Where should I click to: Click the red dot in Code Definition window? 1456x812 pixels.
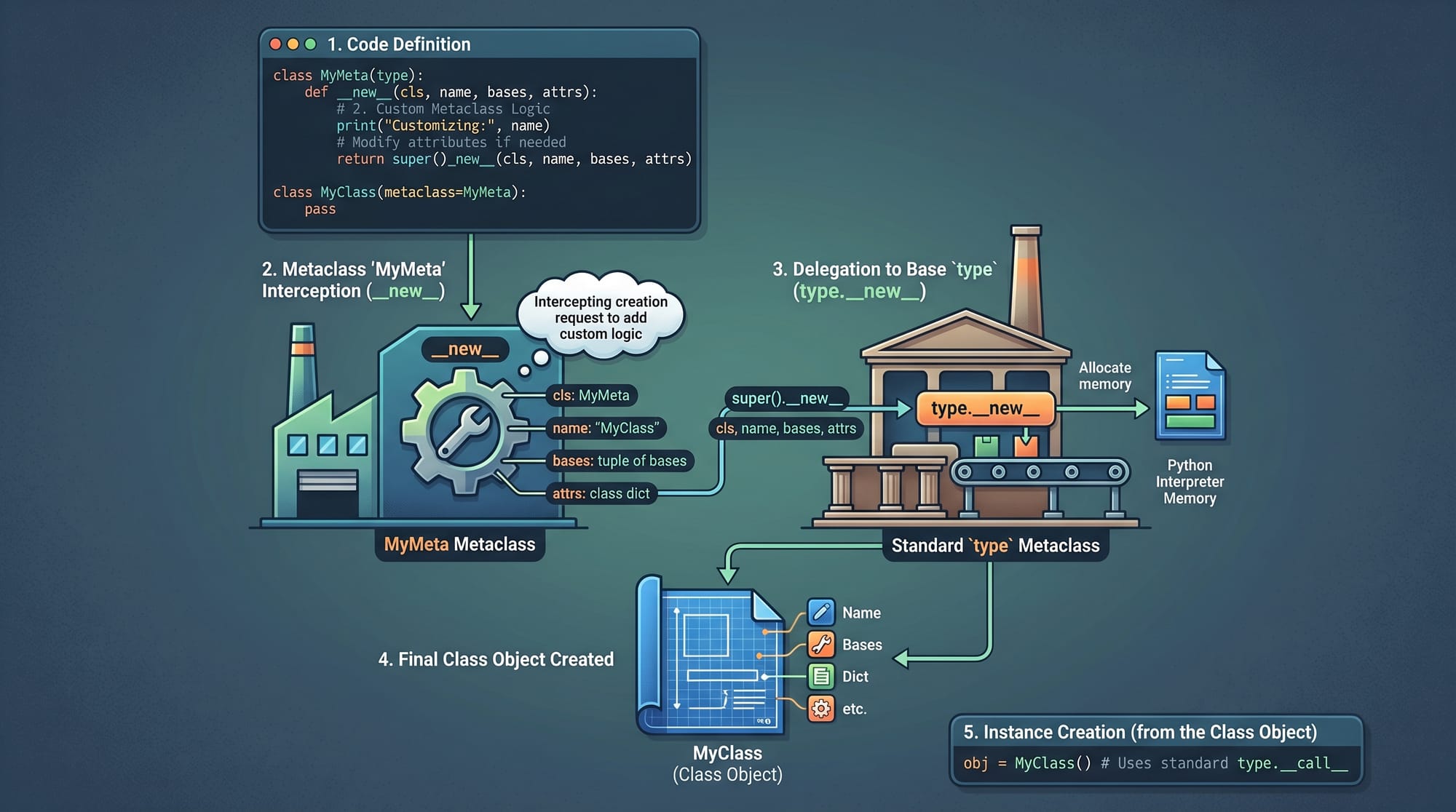pyautogui.click(x=275, y=44)
